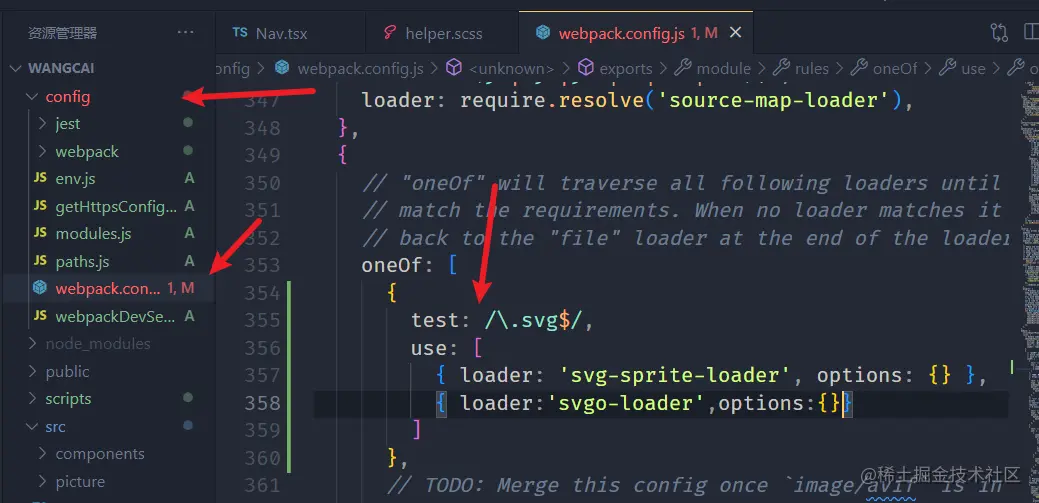Click the JS icon beside env.js
This screenshot has height=503, width=1039.
point(40,179)
